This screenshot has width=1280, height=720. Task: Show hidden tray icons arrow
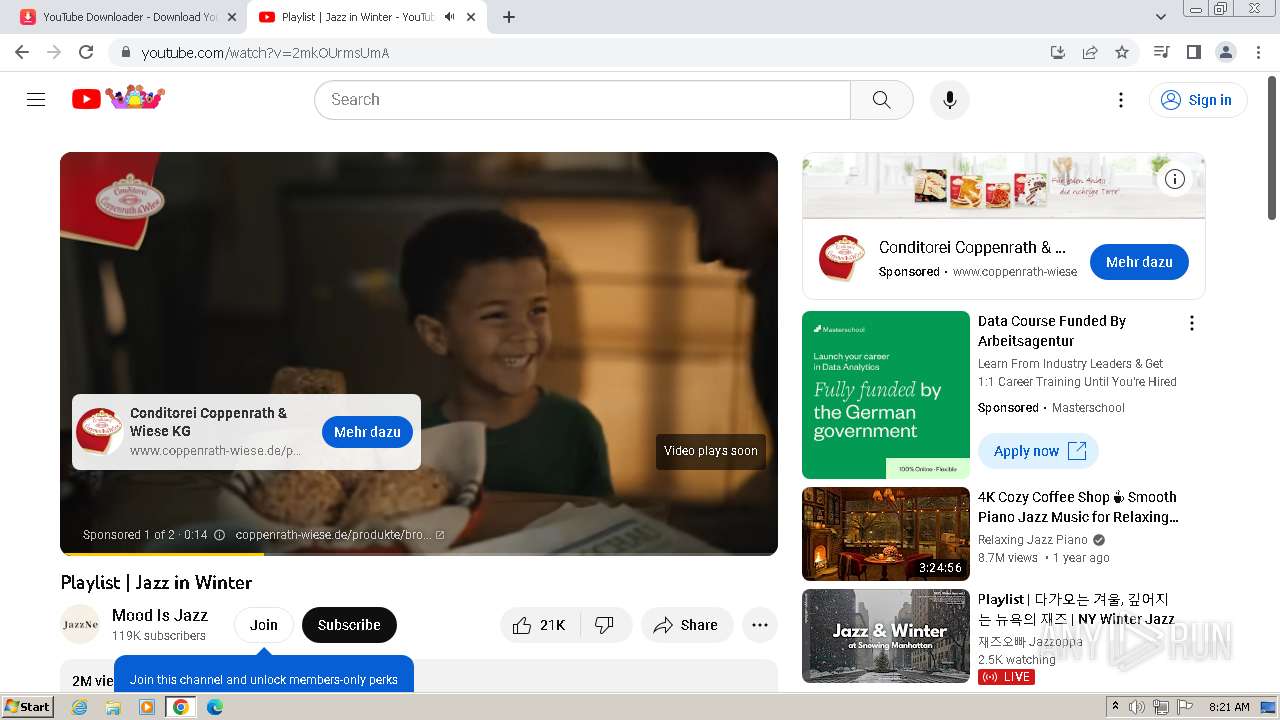[1116, 707]
